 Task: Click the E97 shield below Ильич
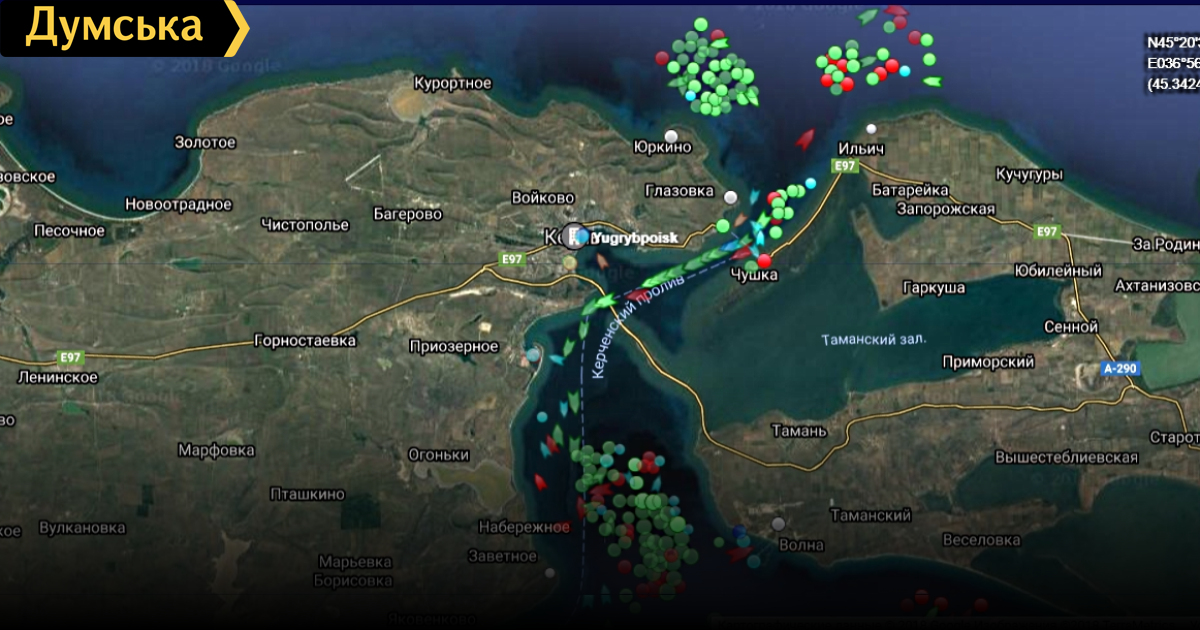coord(845,165)
